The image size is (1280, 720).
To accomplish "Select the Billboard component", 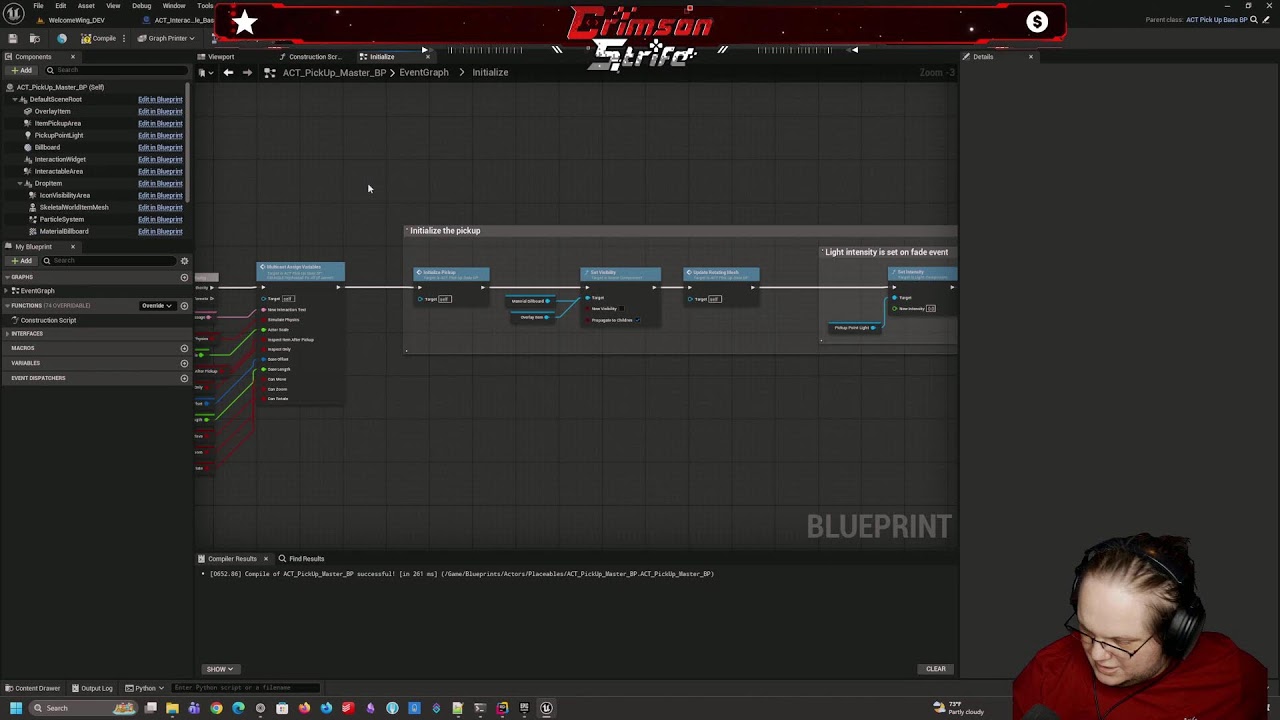I will [x=47, y=147].
